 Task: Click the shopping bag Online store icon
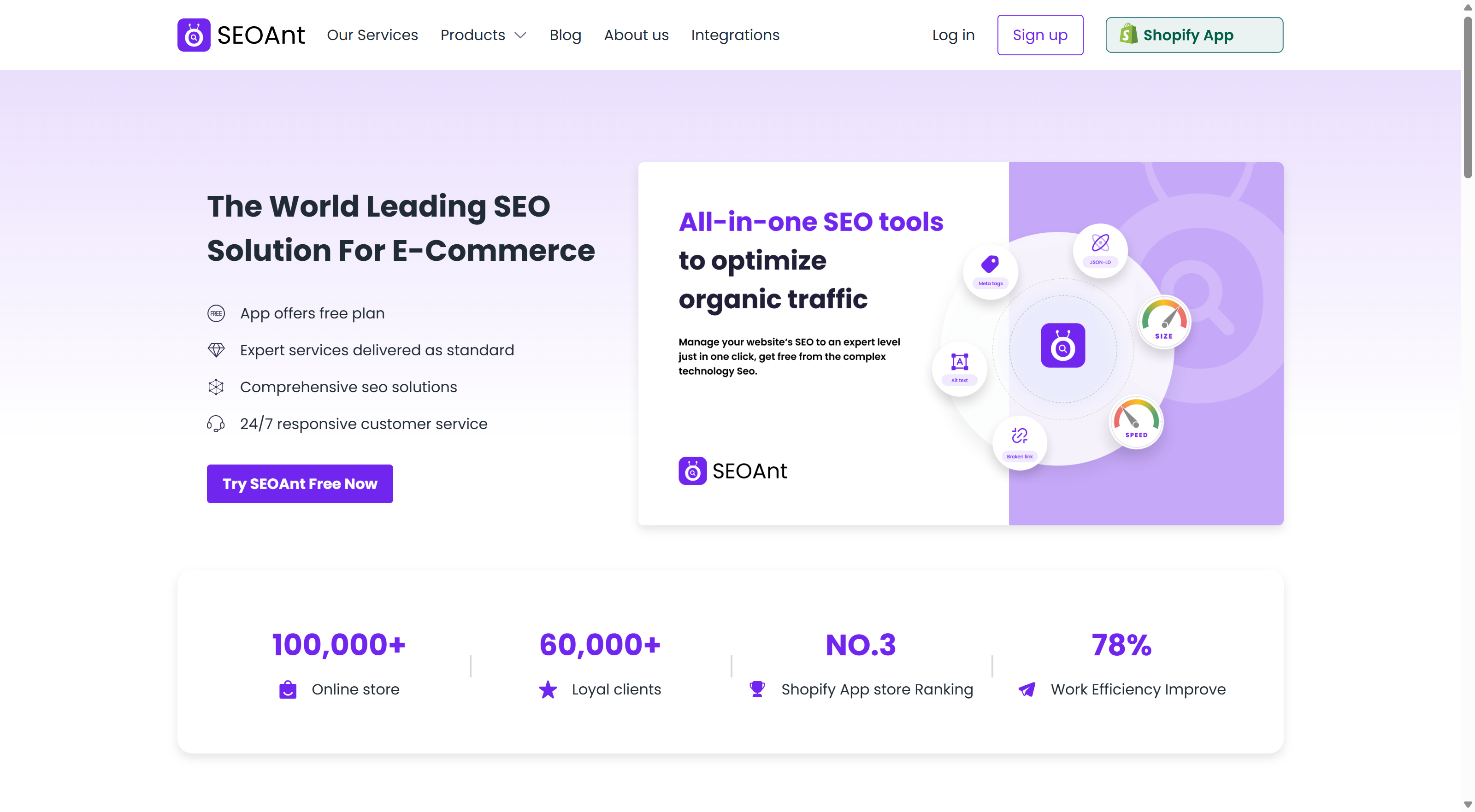coord(288,689)
